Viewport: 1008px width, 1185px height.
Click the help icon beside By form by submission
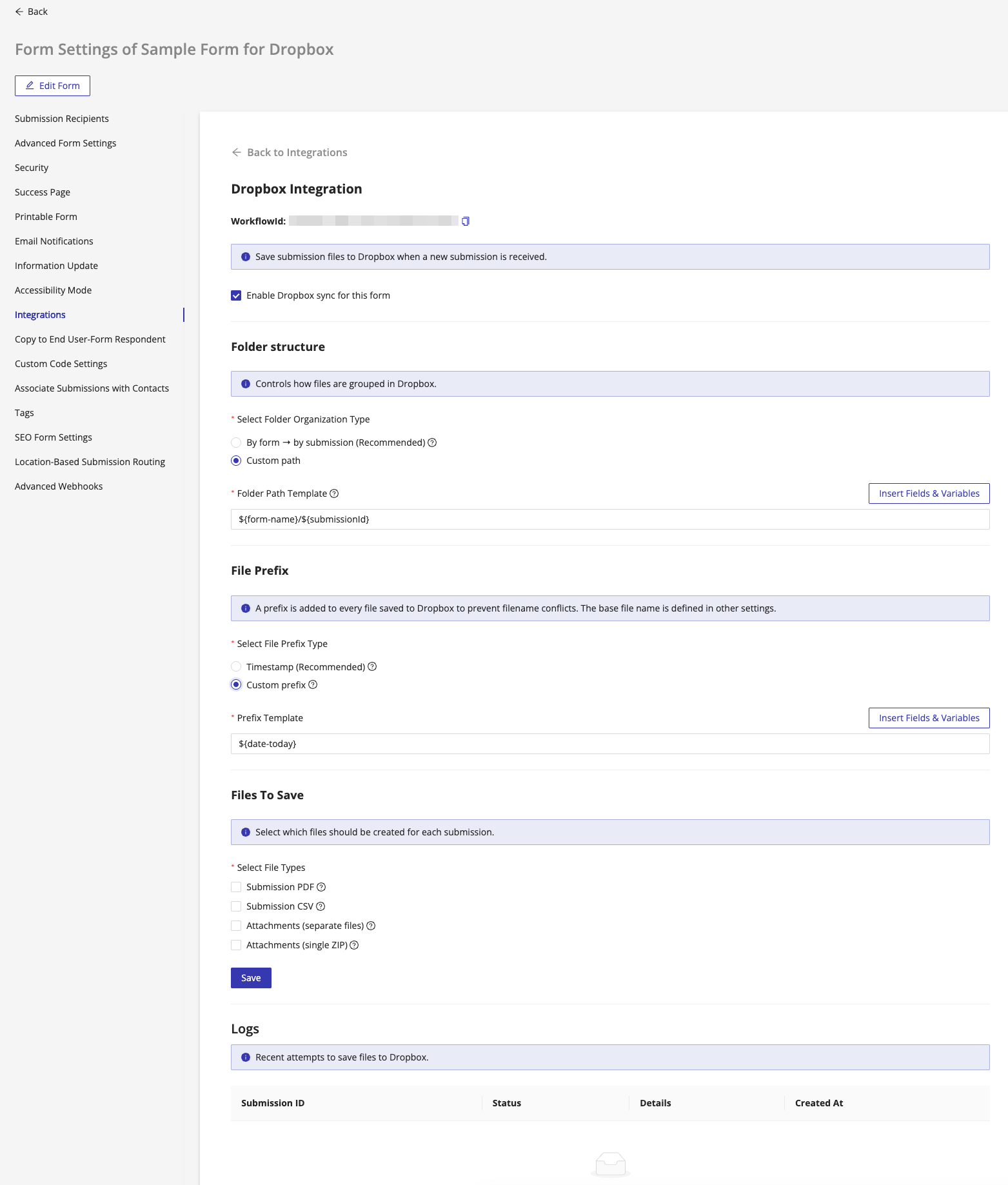tap(433, 443)
